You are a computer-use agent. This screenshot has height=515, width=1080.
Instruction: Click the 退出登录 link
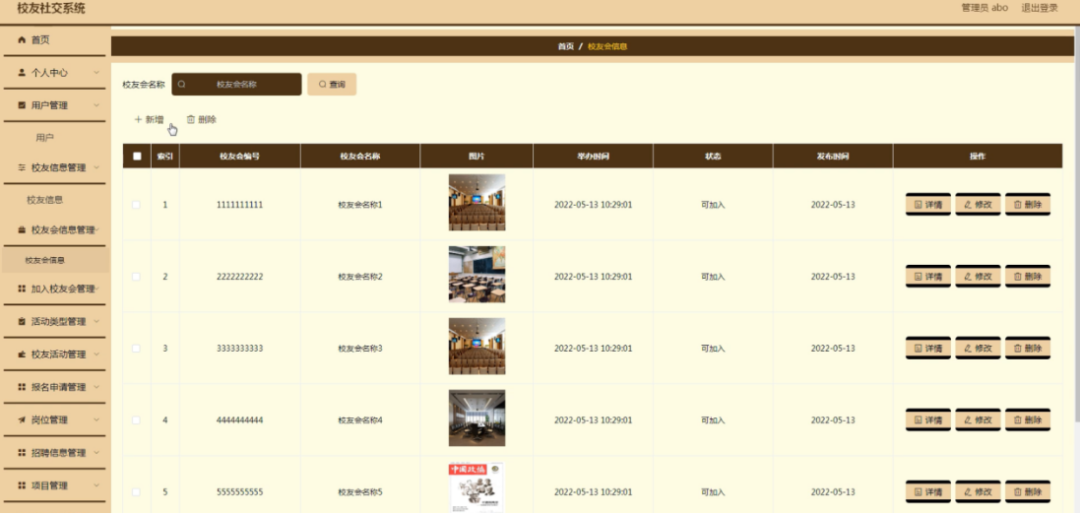tap(1039, 8)
